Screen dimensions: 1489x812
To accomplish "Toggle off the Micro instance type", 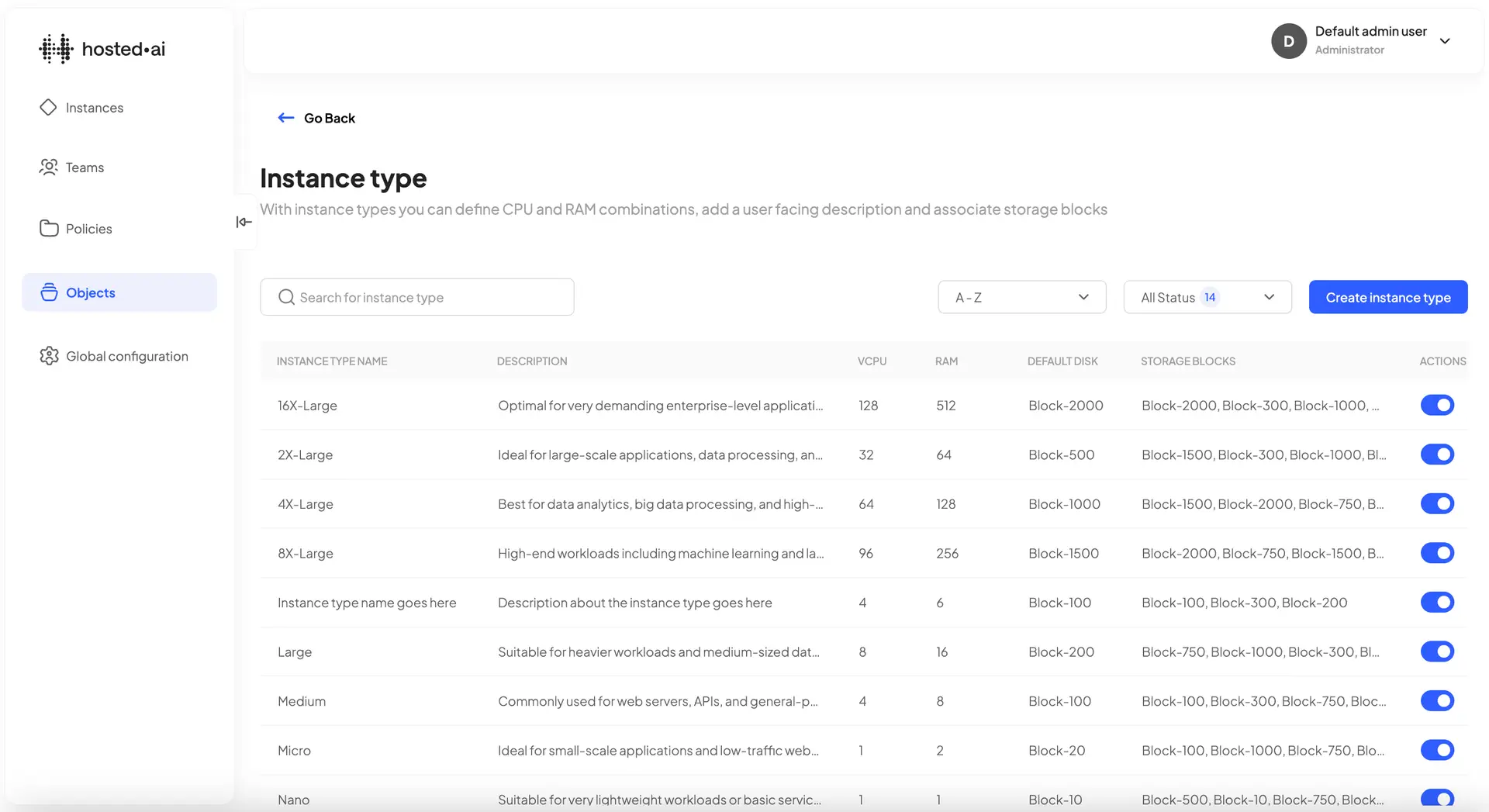I will [1437, 750].
